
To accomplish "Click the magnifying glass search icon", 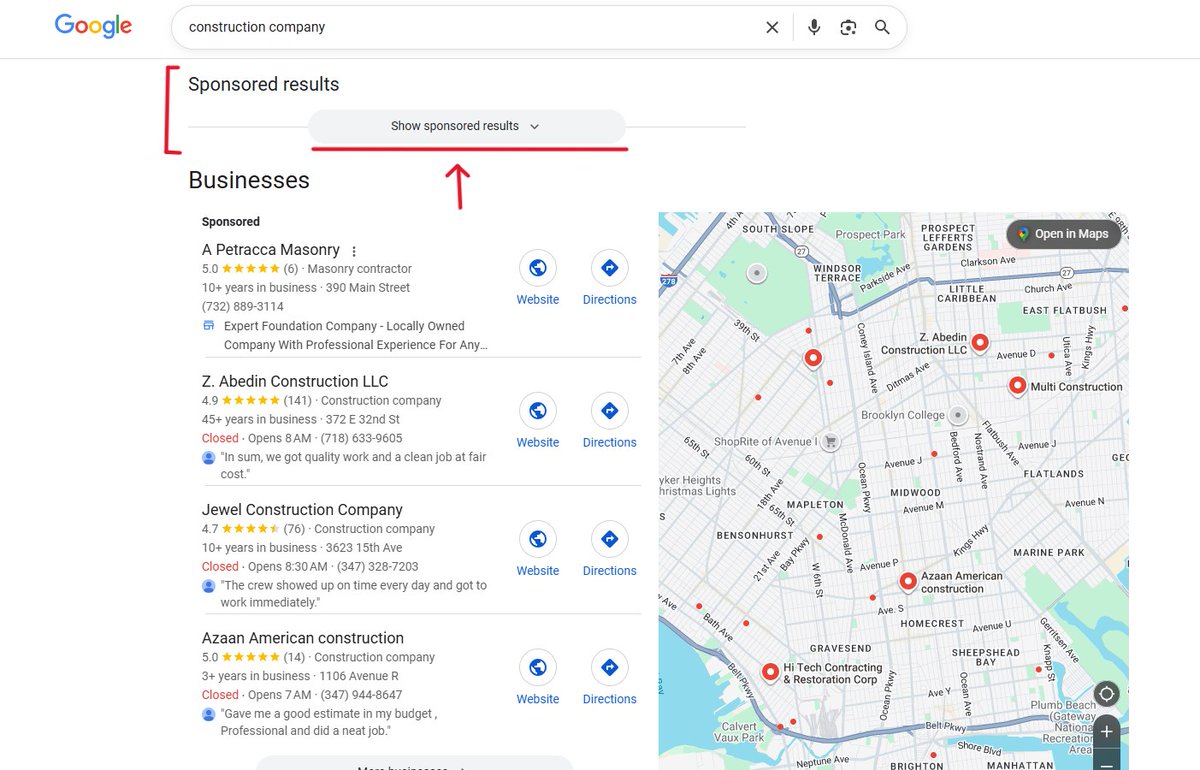I will click(882, 28).
